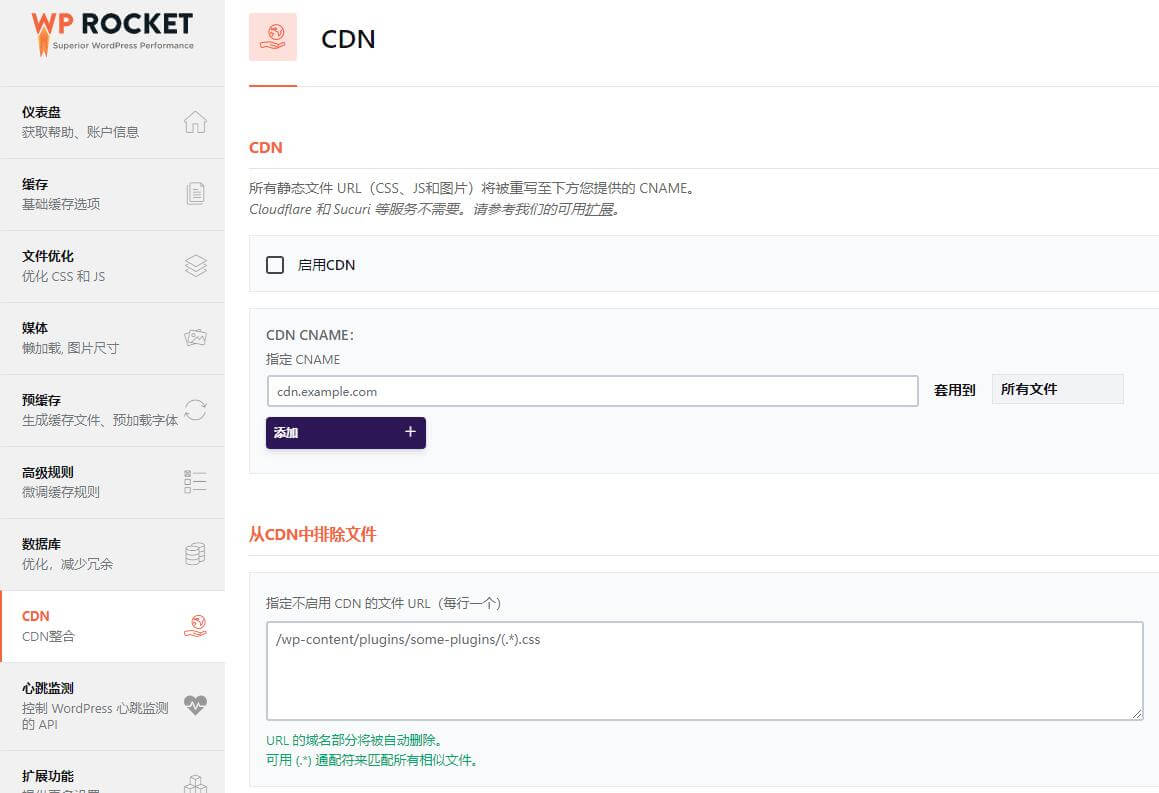The image size is (1159, 793).
Task: Click the 添加 add CNAME button
Action: (345, 433)
